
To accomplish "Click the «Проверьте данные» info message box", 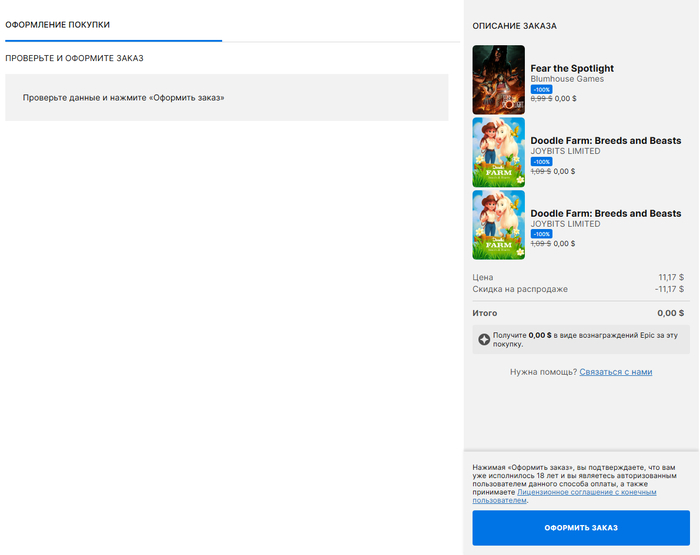I will [226, 98].
